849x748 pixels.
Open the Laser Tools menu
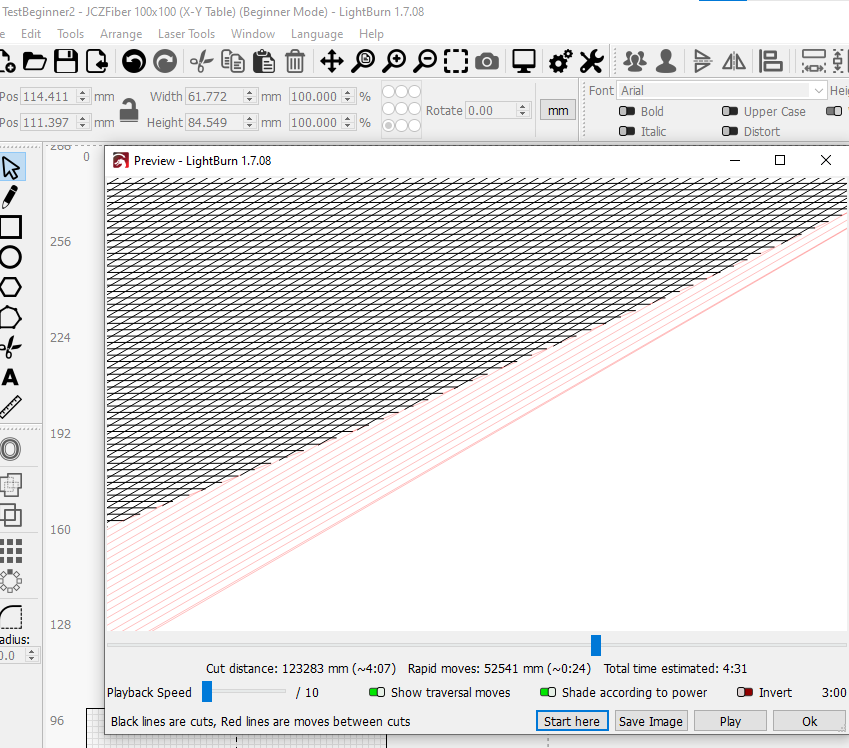tap(185, 33)
